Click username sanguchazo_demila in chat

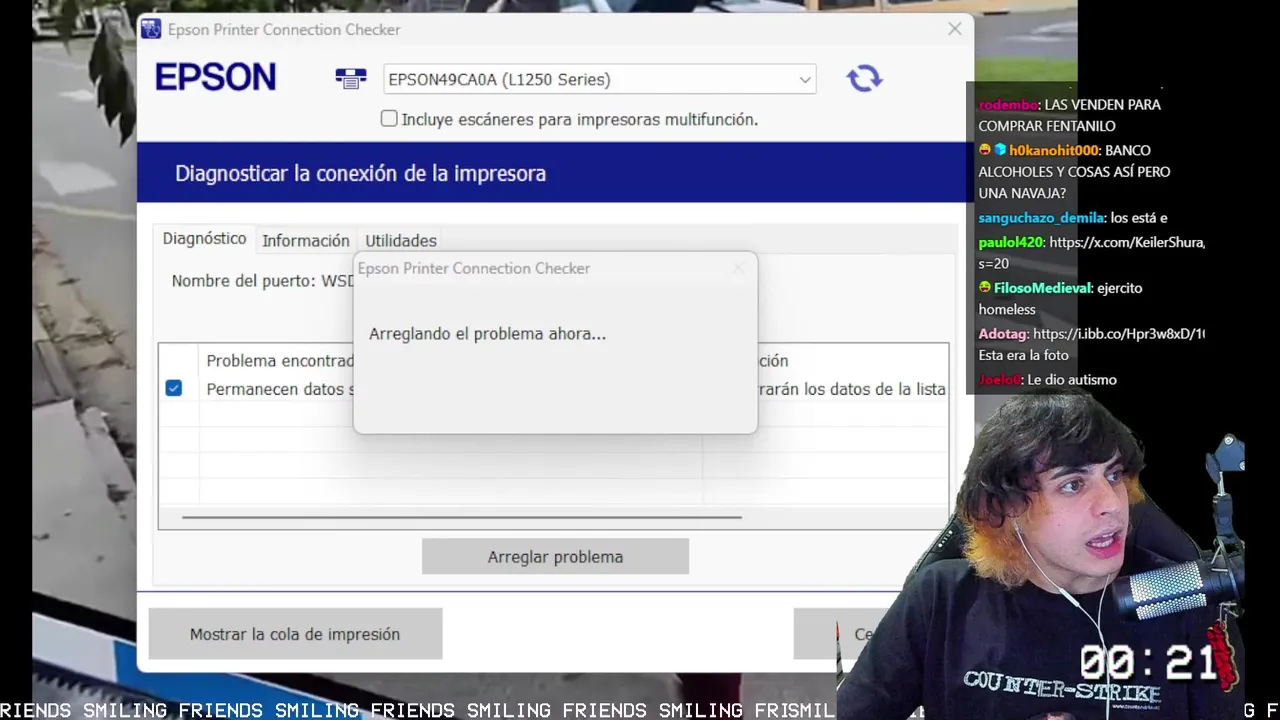(1041, 218)
